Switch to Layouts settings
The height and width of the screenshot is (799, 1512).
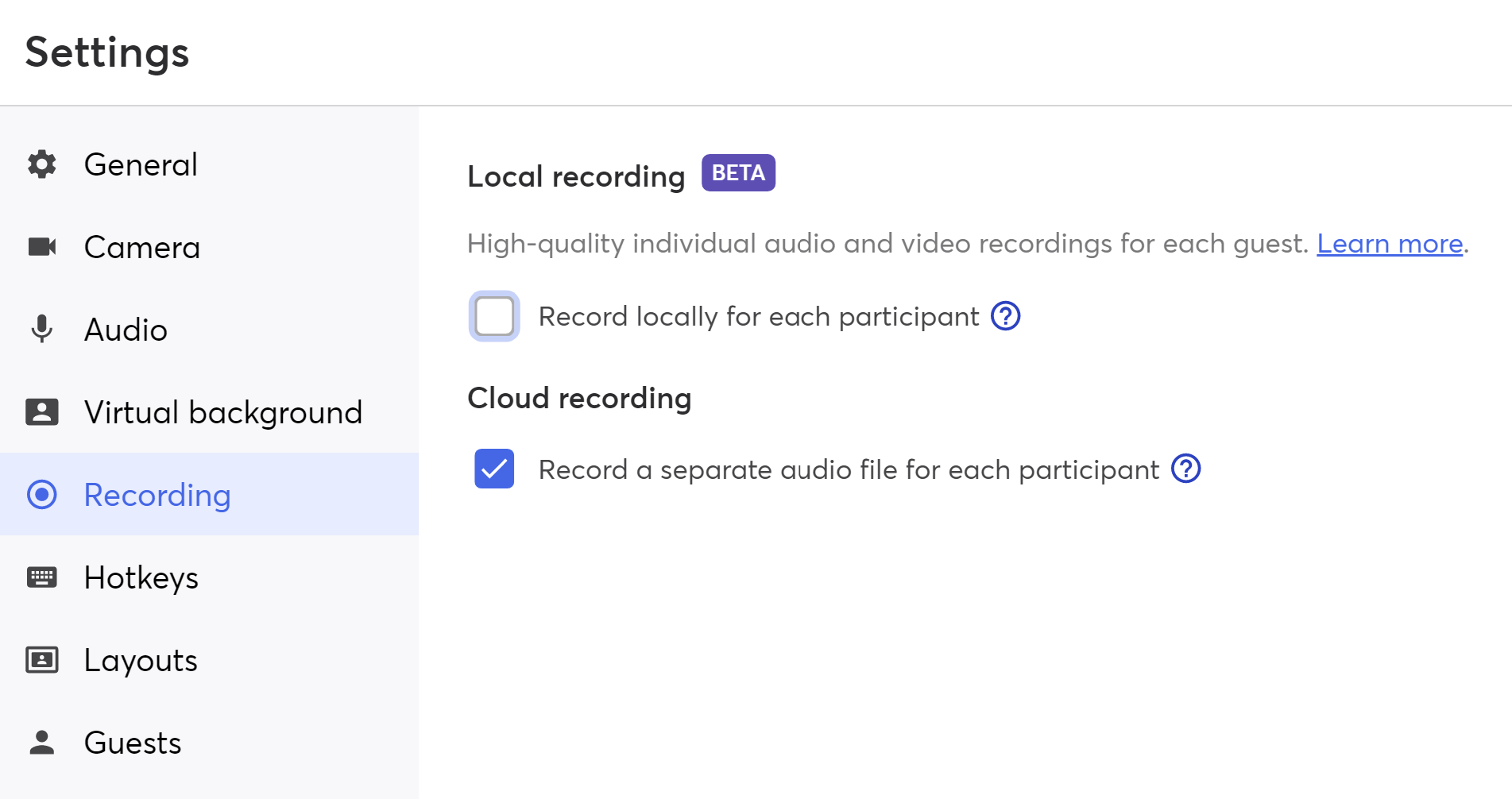coord(210,660)
